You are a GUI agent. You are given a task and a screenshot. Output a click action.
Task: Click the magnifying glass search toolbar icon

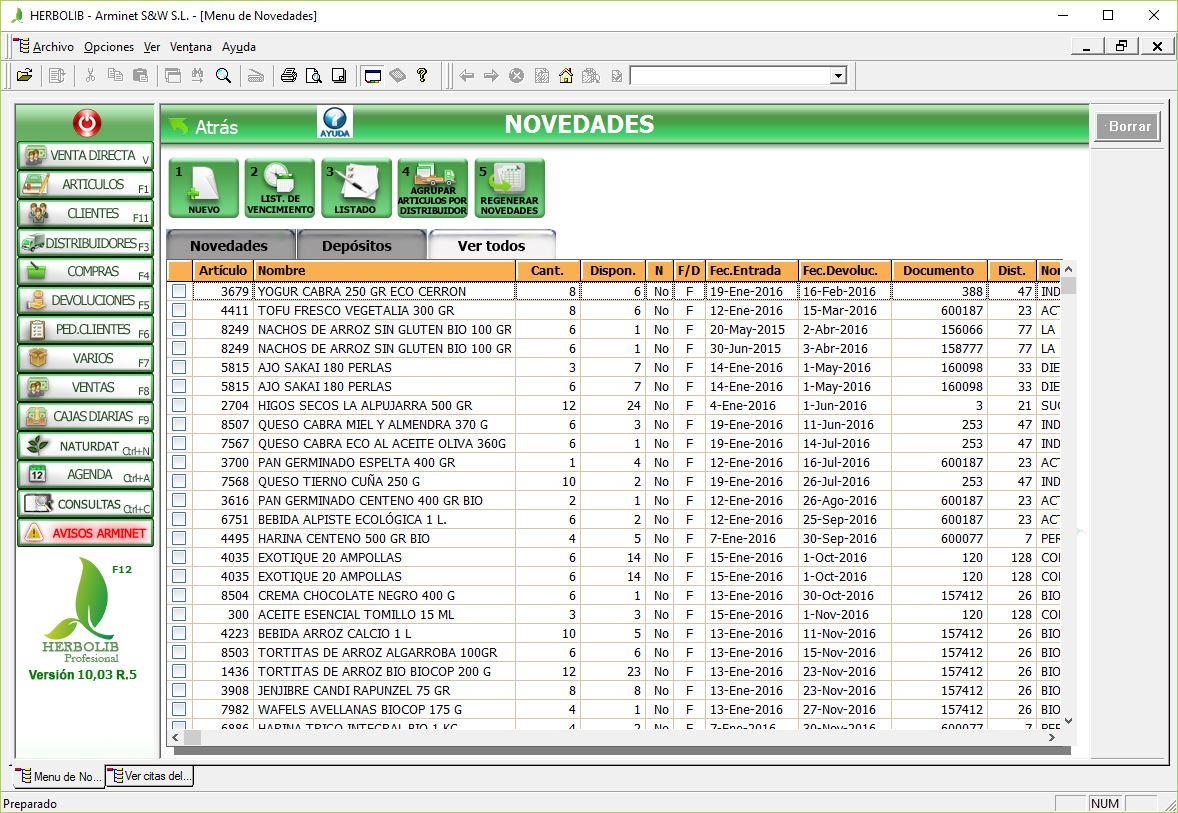223,75
